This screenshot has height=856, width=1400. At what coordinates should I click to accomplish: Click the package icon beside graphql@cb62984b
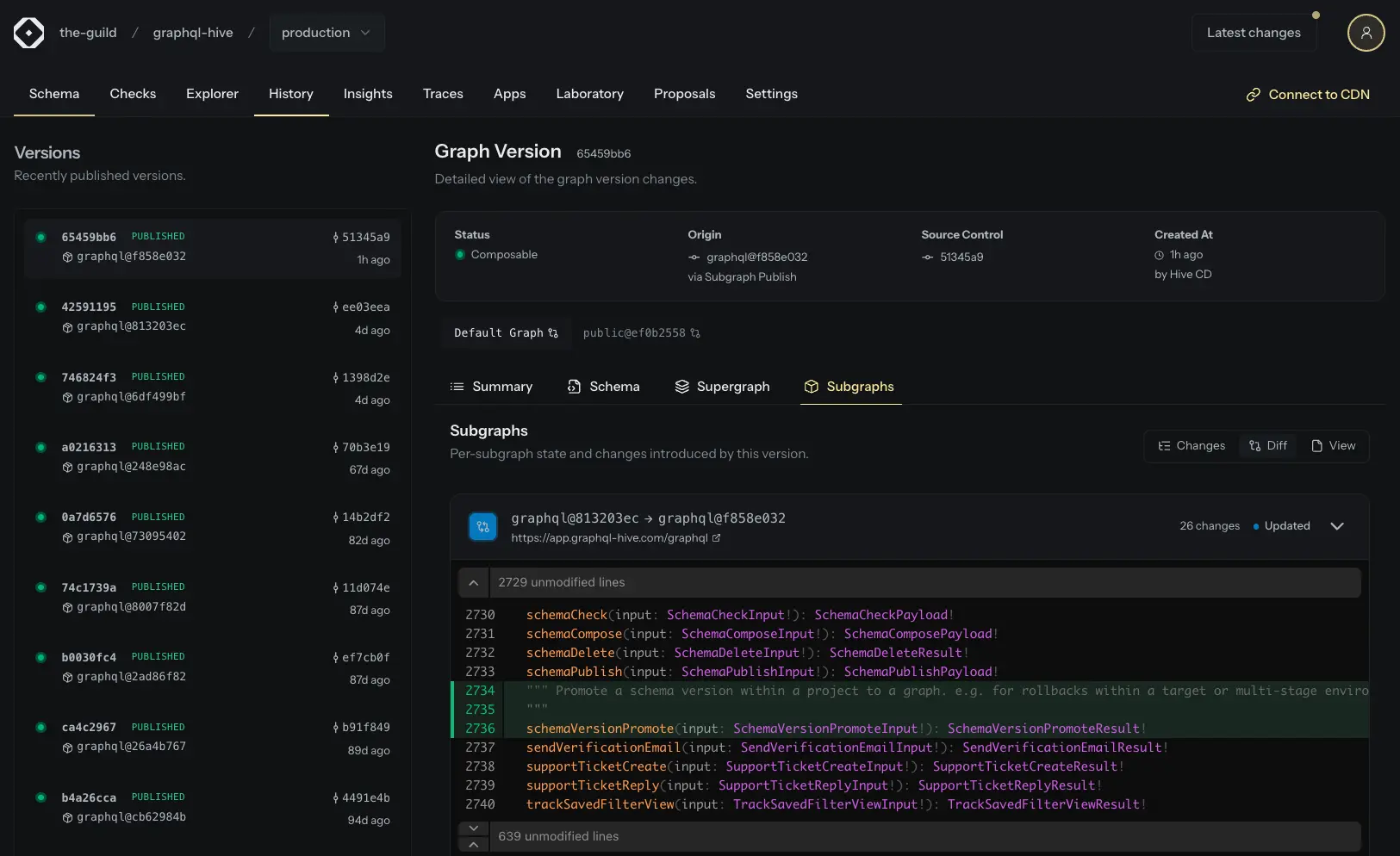67,818
